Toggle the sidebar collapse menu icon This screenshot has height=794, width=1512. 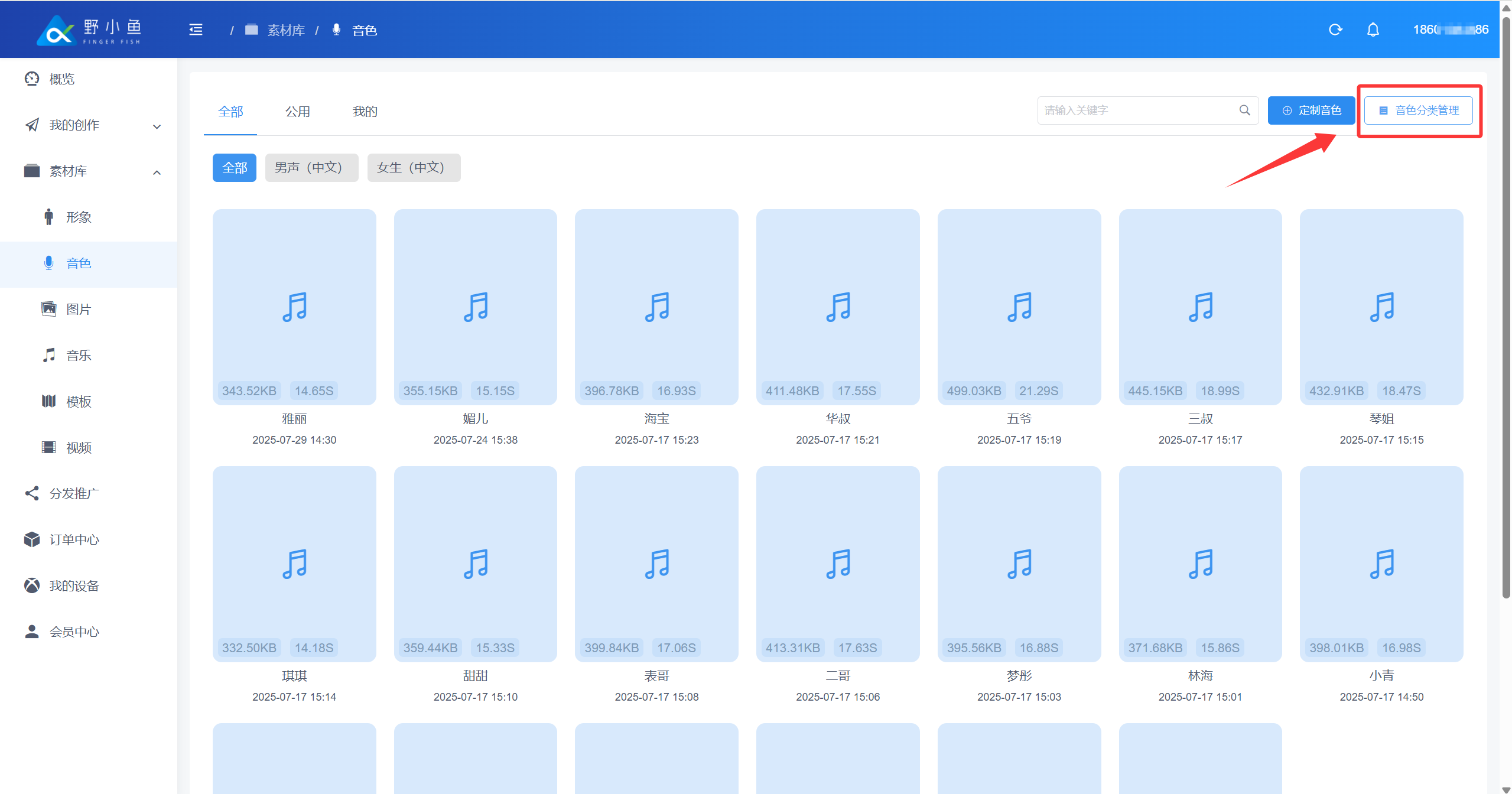coord(196,30)
